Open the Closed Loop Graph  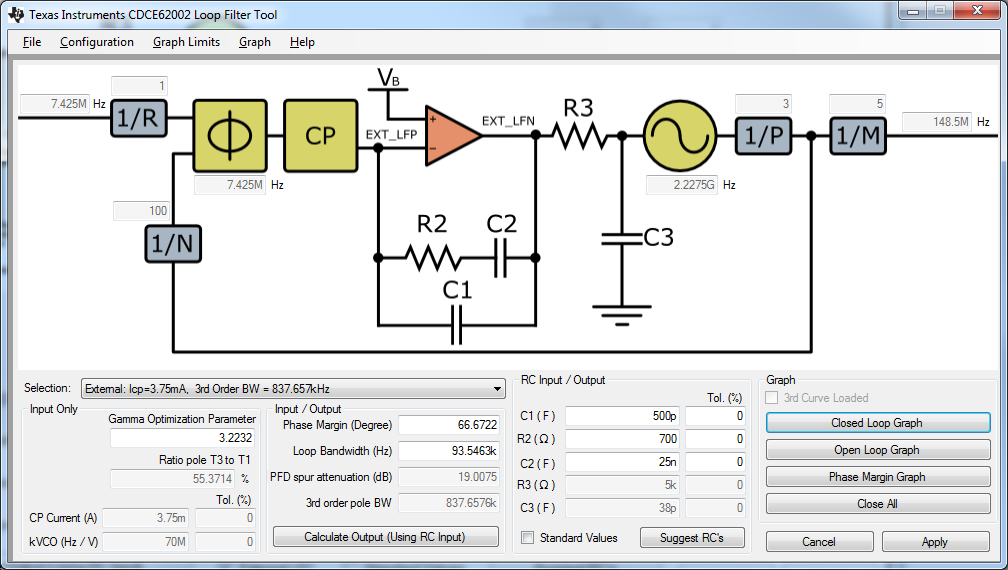tap(878, 423)
